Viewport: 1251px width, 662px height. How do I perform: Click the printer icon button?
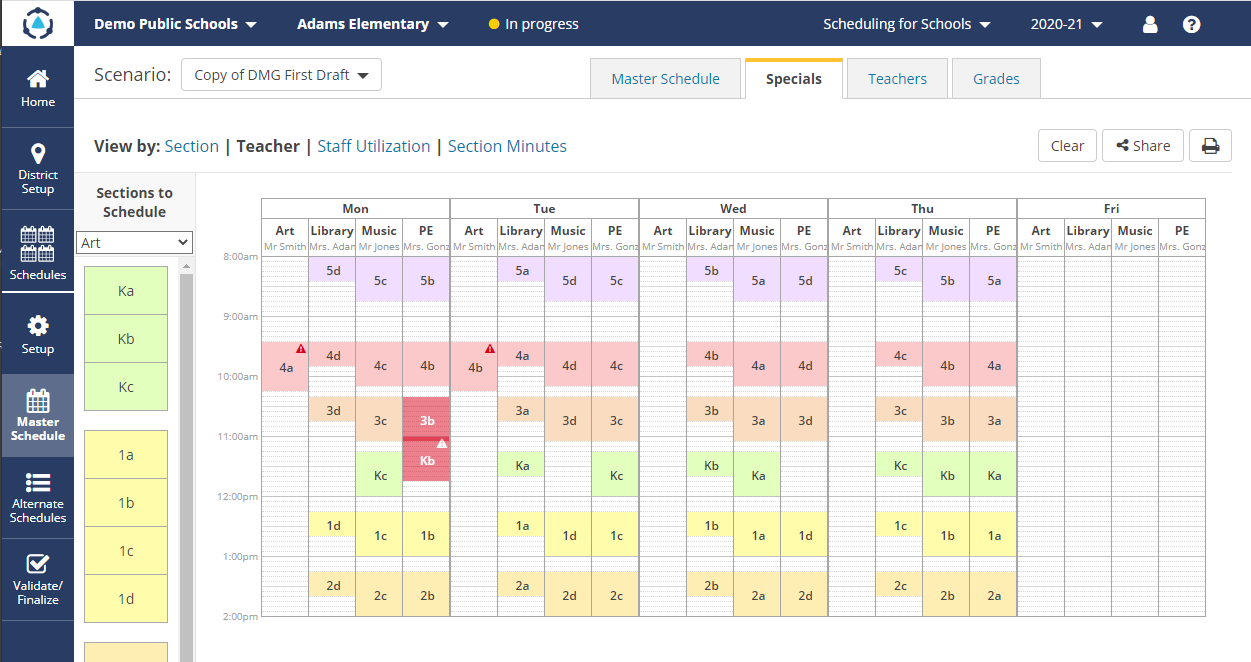1210,146
